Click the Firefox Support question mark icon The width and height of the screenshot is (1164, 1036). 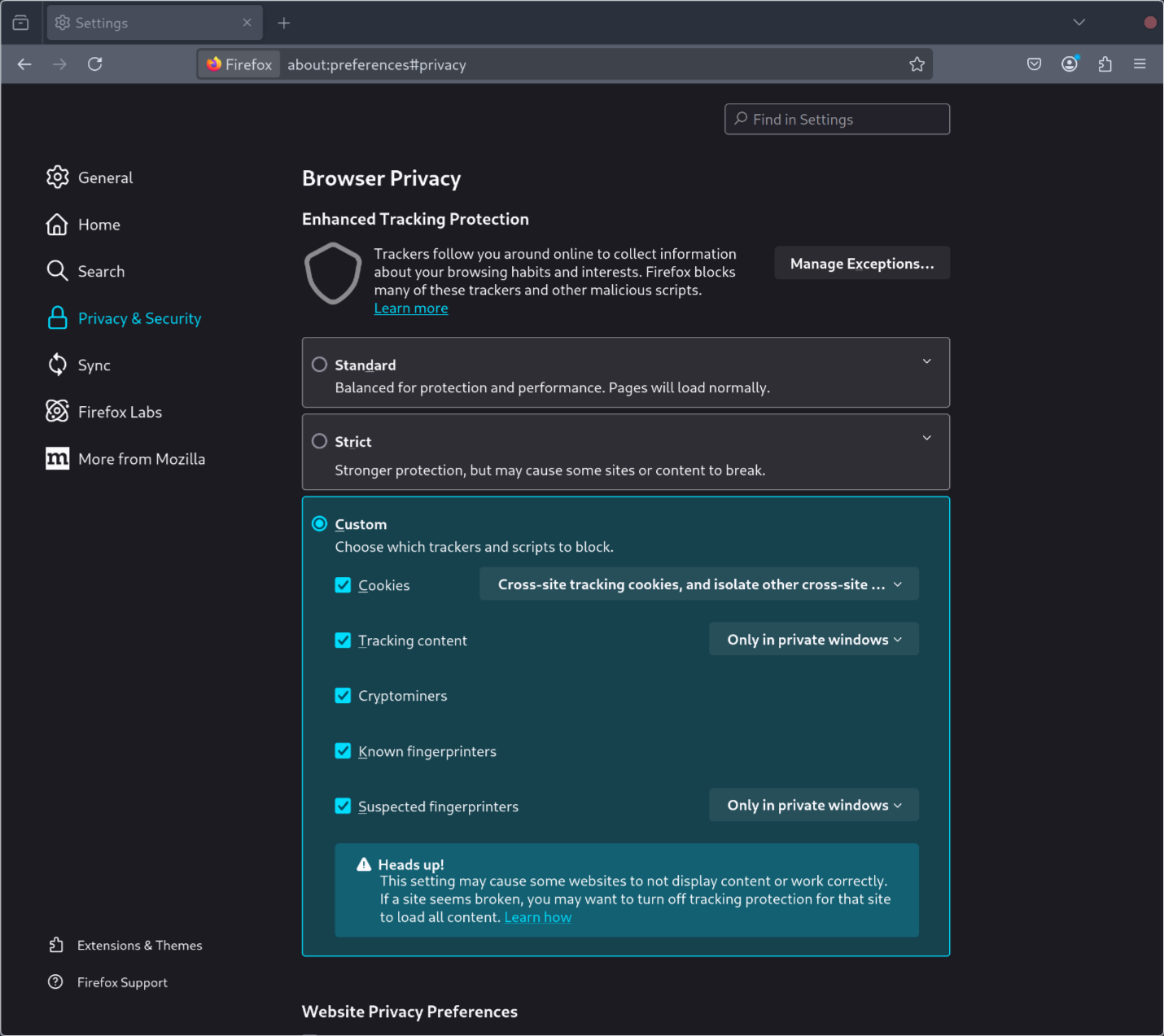pyautogui.click(x=55, y=982)
